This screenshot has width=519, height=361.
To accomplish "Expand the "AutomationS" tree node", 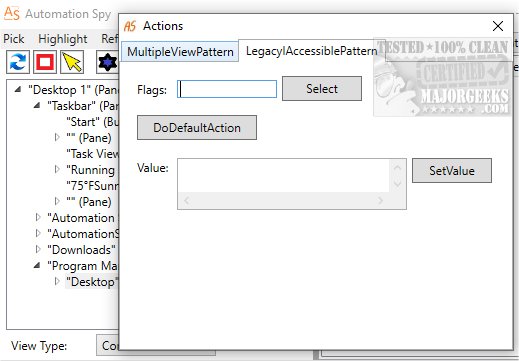I will pos(38,233).
